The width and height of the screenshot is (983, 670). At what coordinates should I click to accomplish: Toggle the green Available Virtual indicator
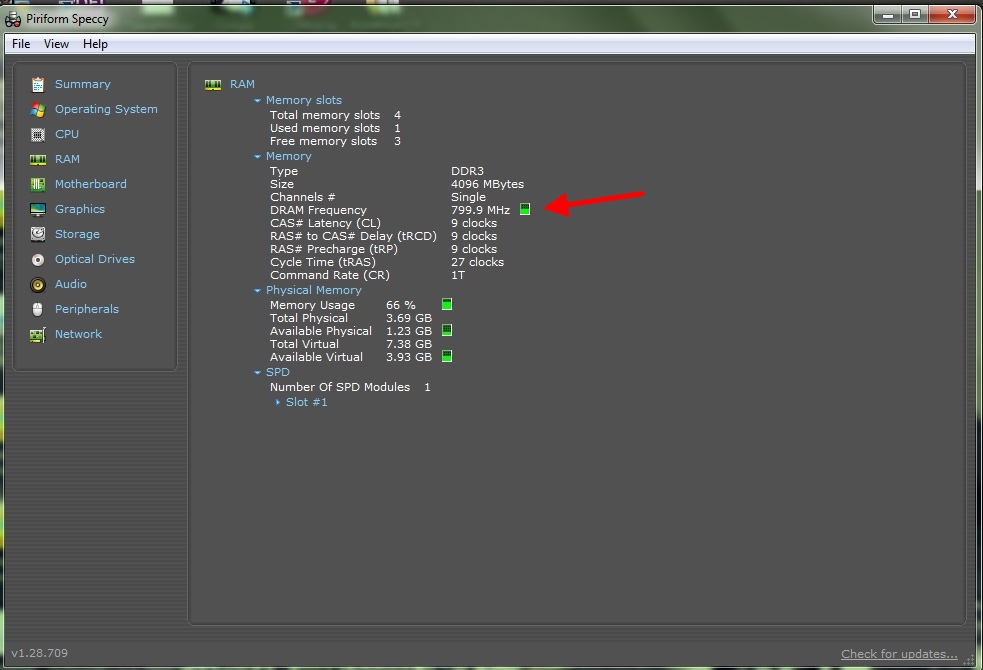click(x=447, y=357)
